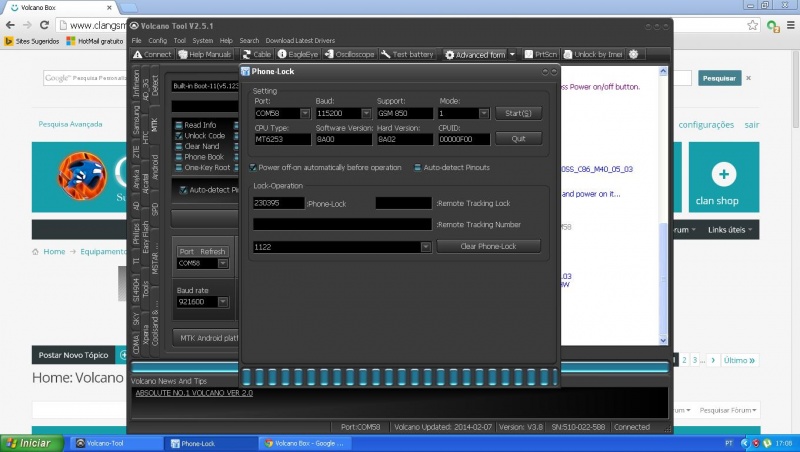Switch to Phone-Lock taskbar item
This screenshot has height=452, width=800.
pyautogui.click(x=212, y=443)
